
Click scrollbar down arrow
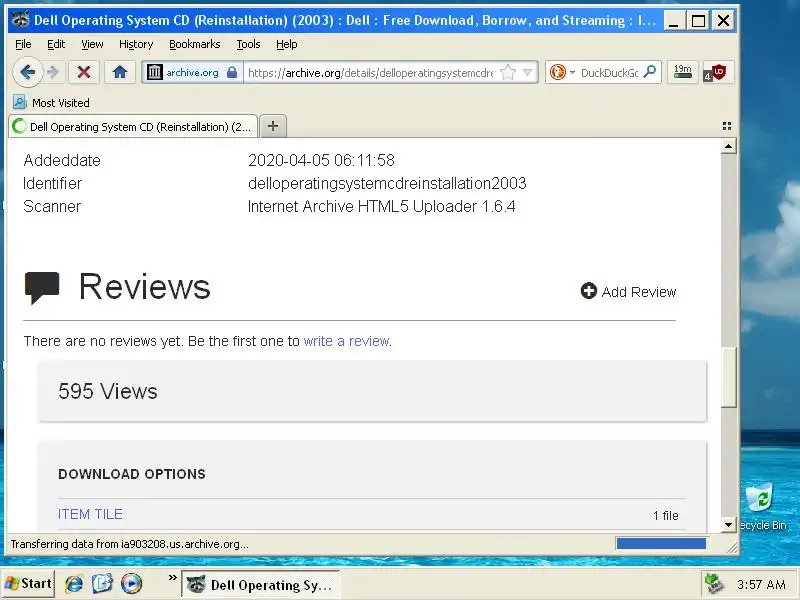pos(729,524)
